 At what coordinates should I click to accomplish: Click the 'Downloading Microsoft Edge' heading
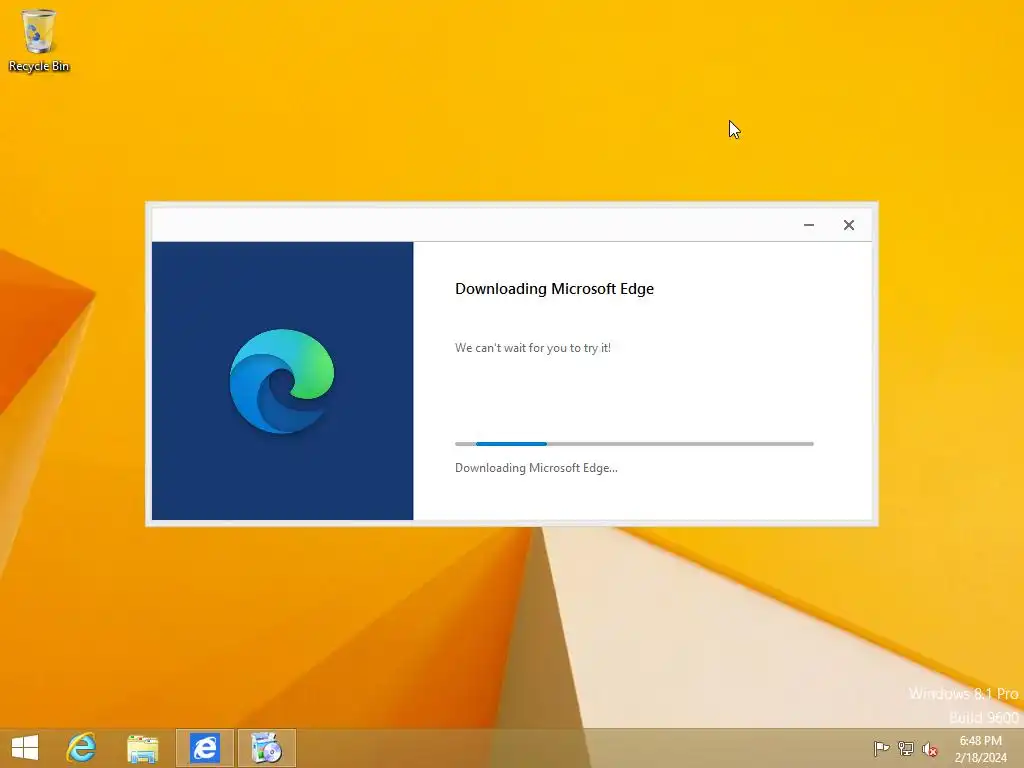(x=554, y=289)
